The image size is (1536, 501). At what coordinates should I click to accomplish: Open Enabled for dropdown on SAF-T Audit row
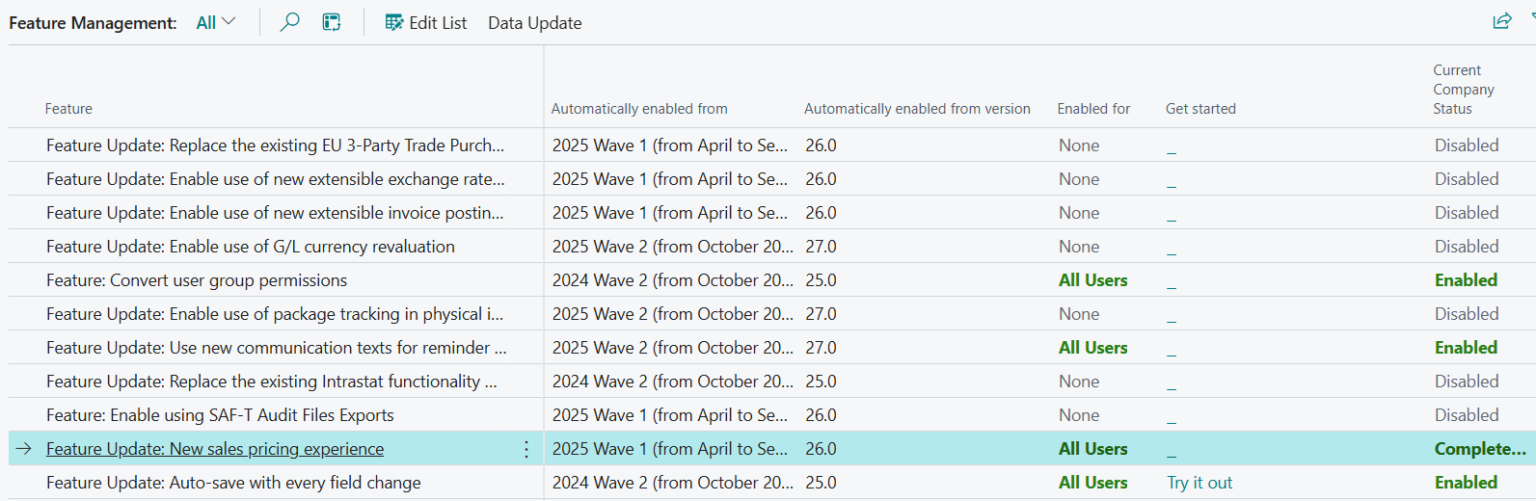(1079, 415)
